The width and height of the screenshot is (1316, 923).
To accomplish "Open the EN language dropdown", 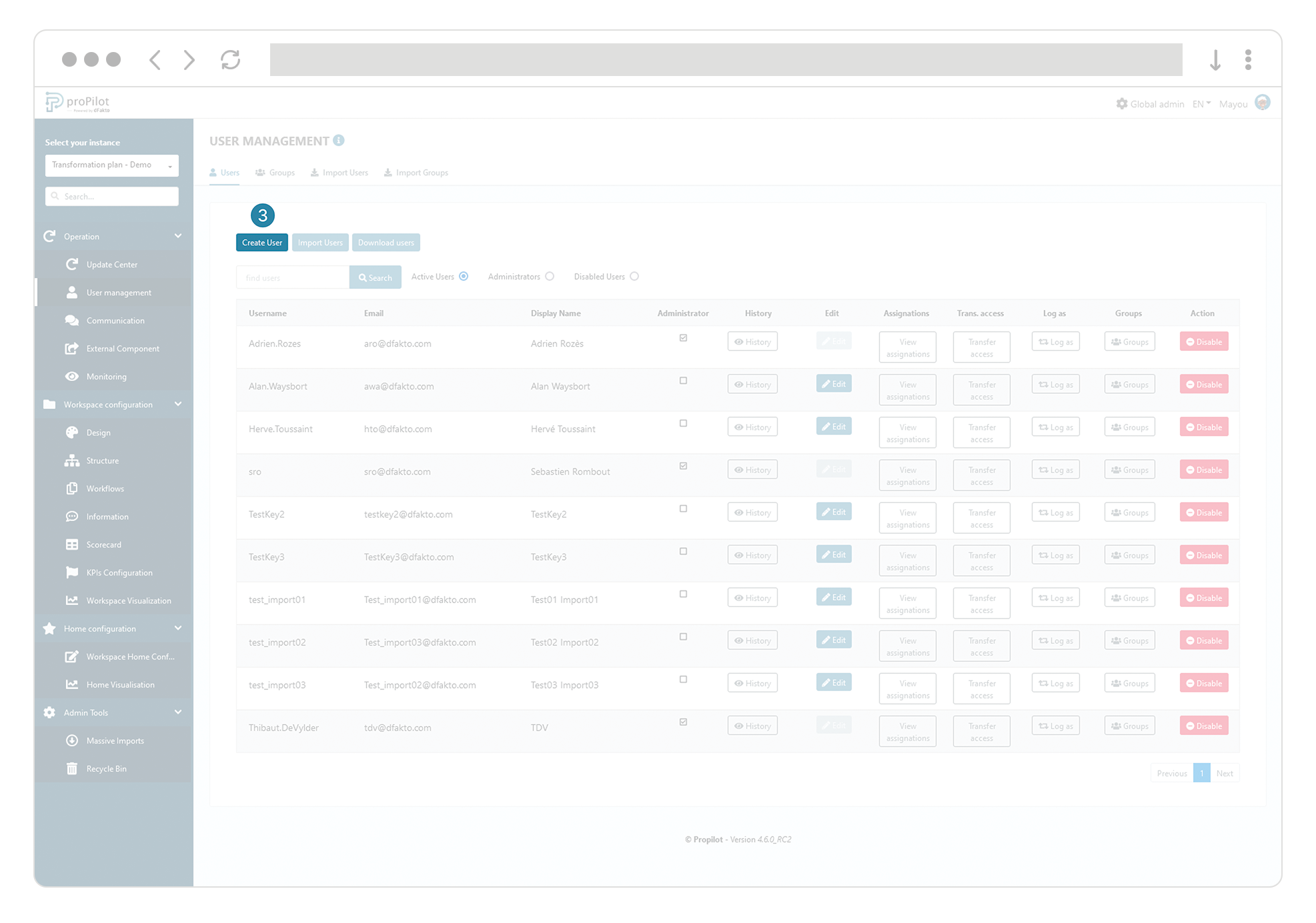I will (1200, 103).
